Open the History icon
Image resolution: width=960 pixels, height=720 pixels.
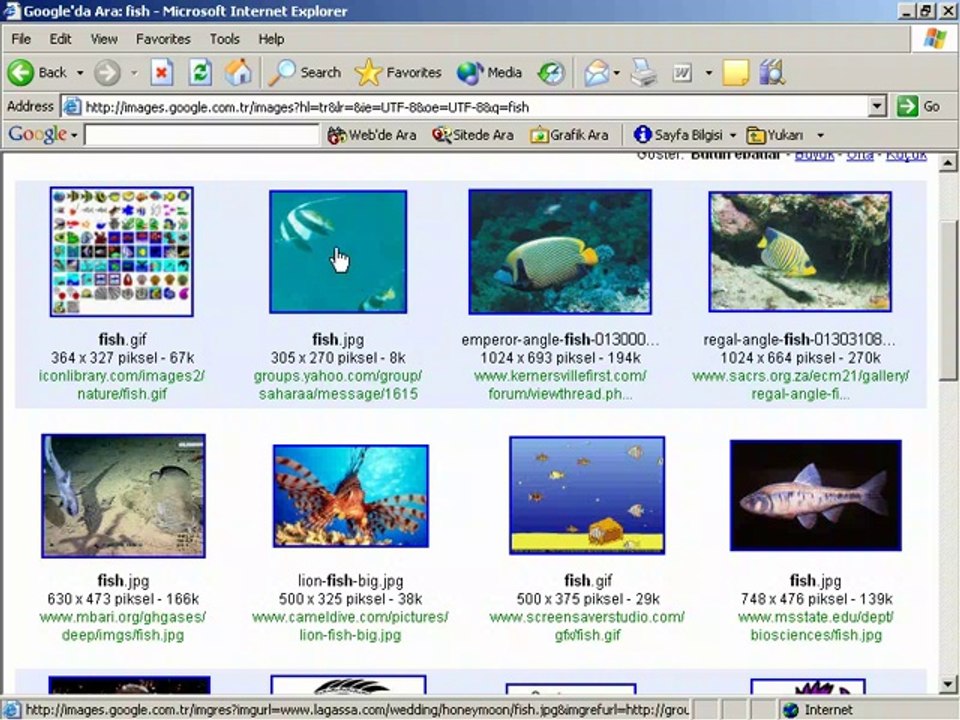pos(551,73)
